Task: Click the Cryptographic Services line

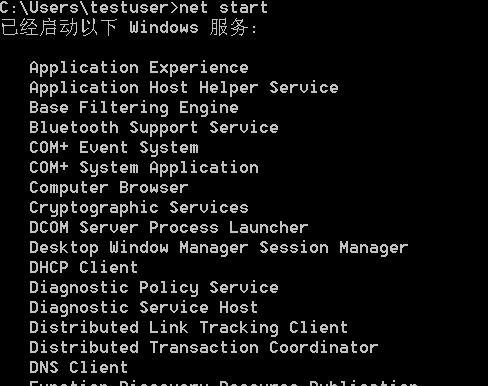Action: 139,208
